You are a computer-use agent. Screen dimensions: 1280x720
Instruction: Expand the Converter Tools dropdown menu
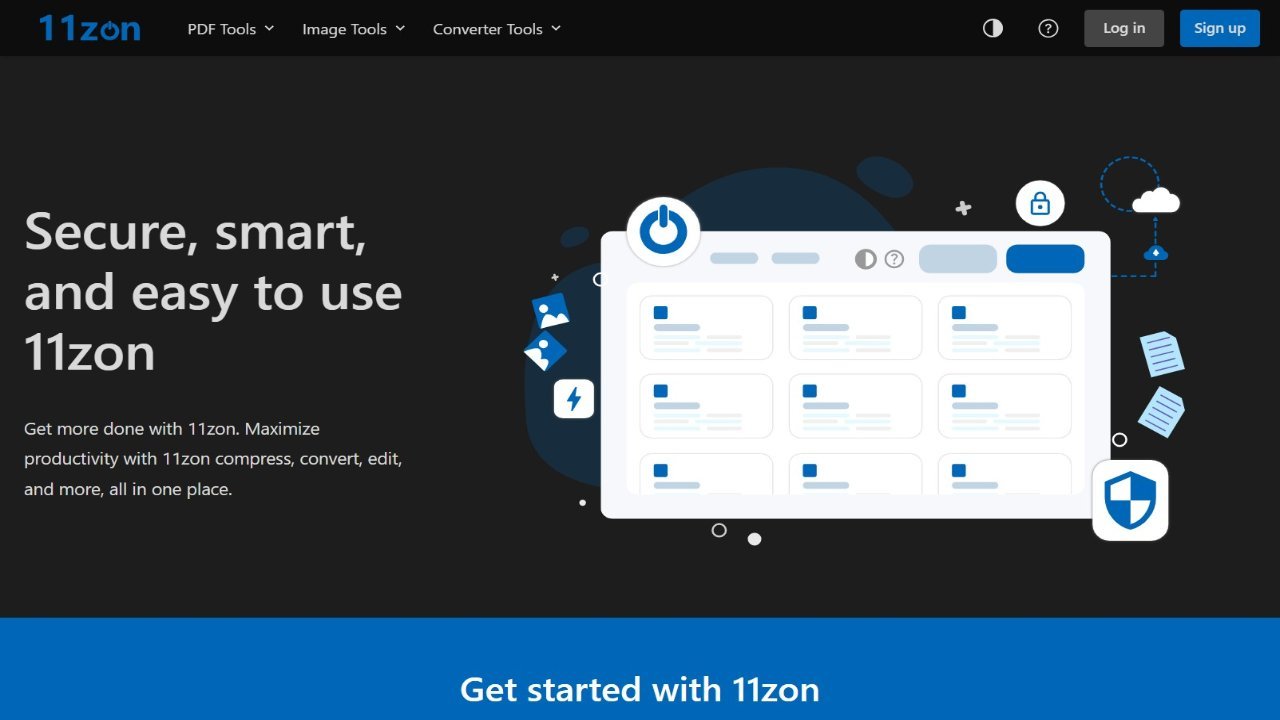point(497,29)
